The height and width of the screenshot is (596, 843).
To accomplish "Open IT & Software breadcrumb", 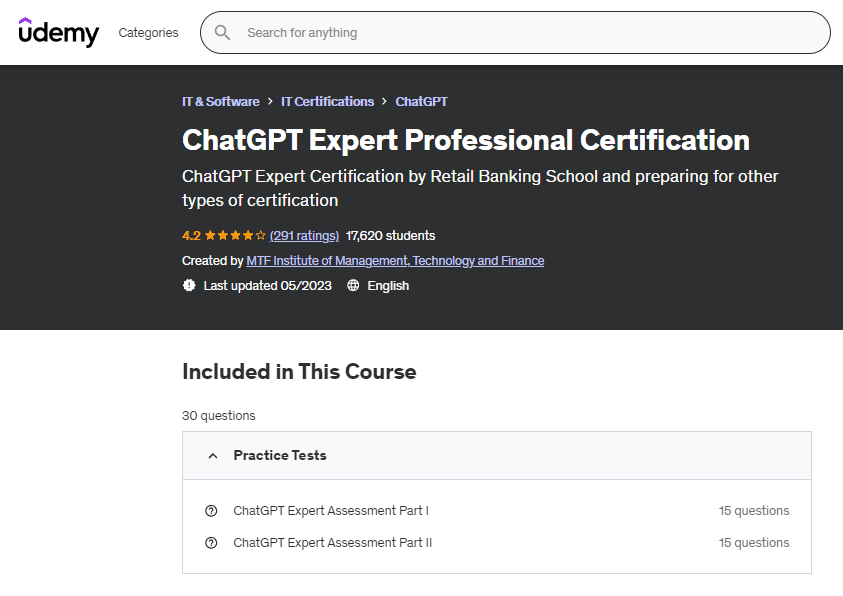I will click(x=220, y=102).
